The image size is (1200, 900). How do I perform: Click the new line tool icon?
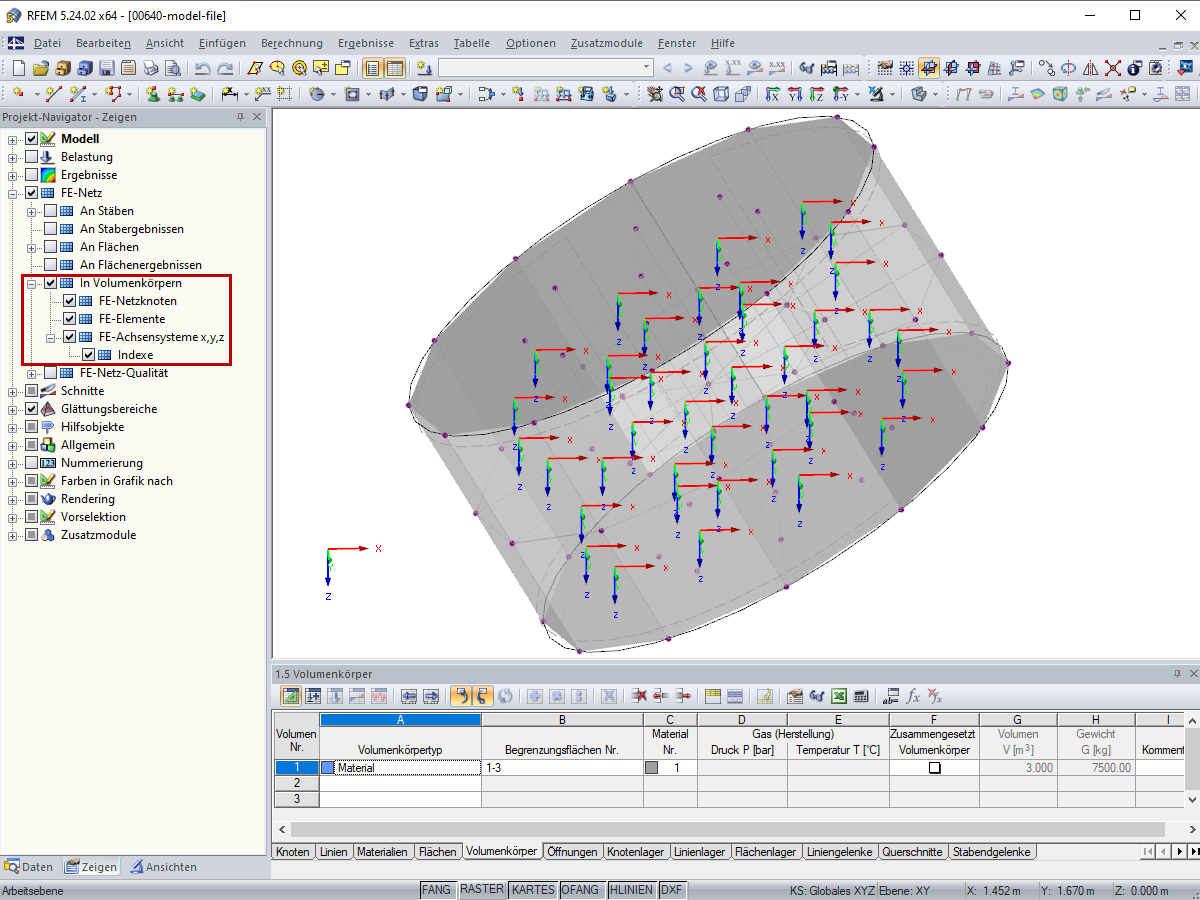pyautogui.click(x=53, y=93)
